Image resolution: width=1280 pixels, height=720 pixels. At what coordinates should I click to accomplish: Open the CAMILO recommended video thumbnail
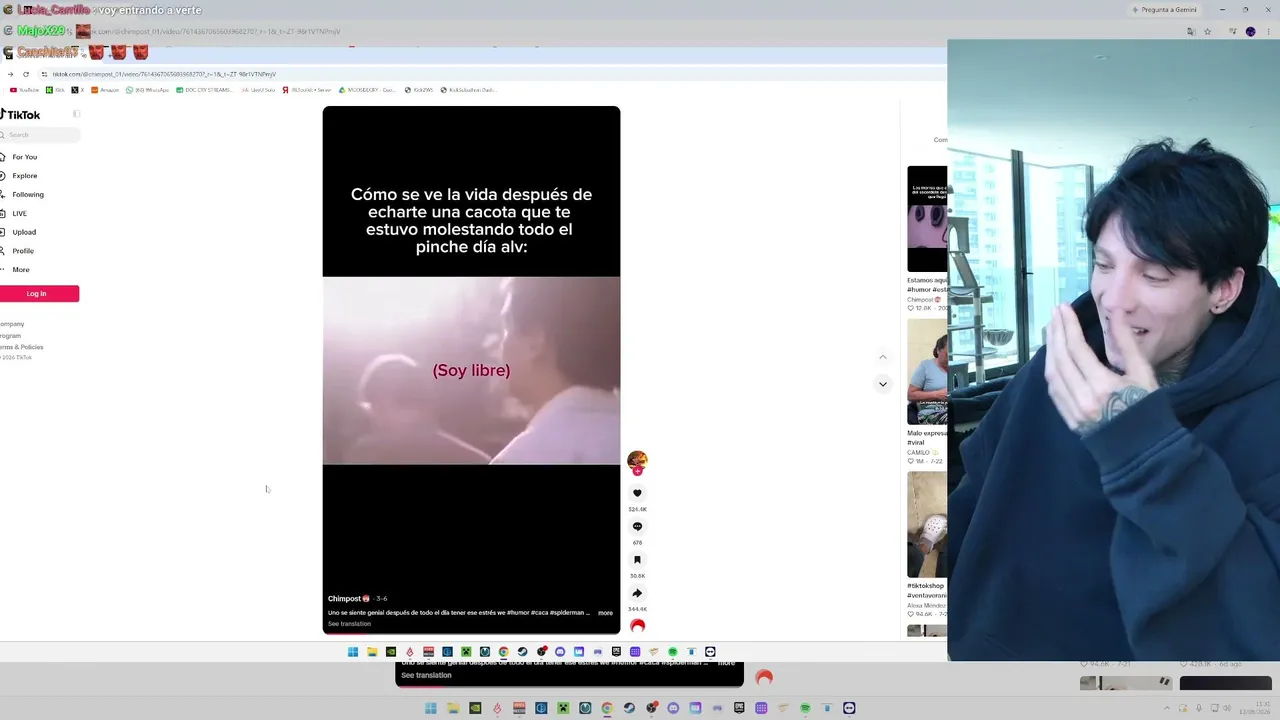pyautogui.click(x=927, y=372)
